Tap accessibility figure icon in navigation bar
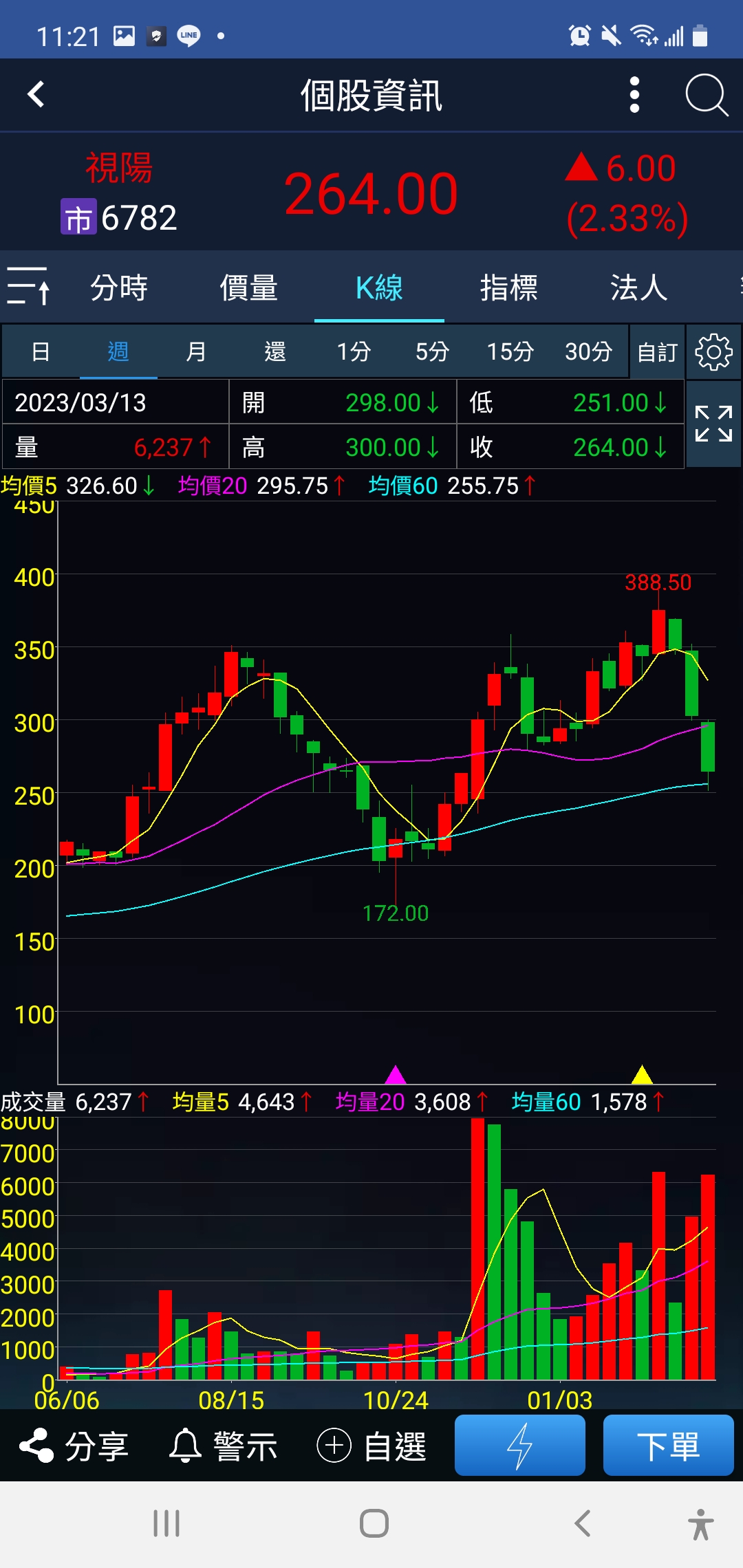The height and width of the screenshot is (1568, 743). [x=701, y=1524]
